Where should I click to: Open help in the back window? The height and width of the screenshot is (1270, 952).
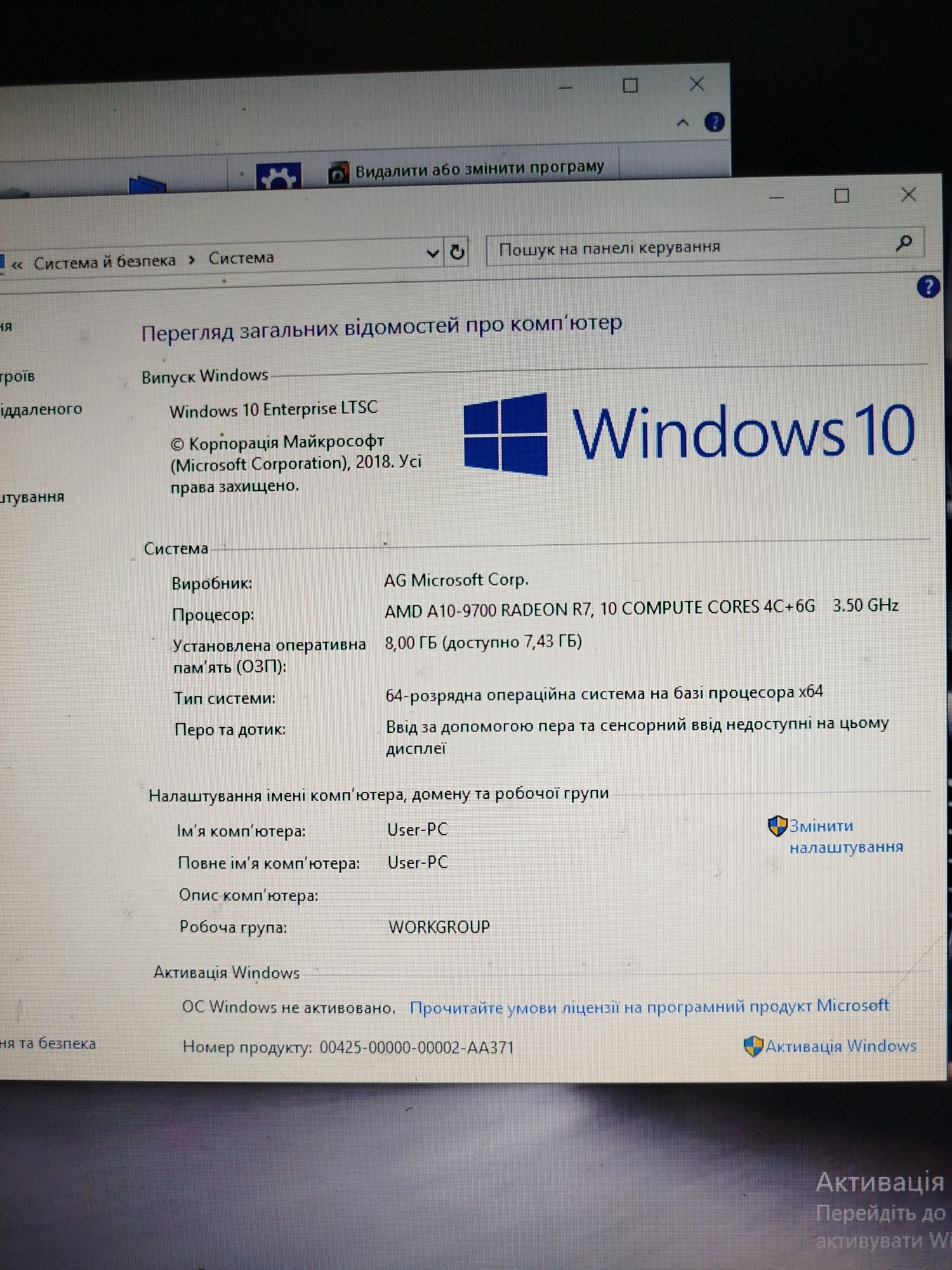(715, 122)
